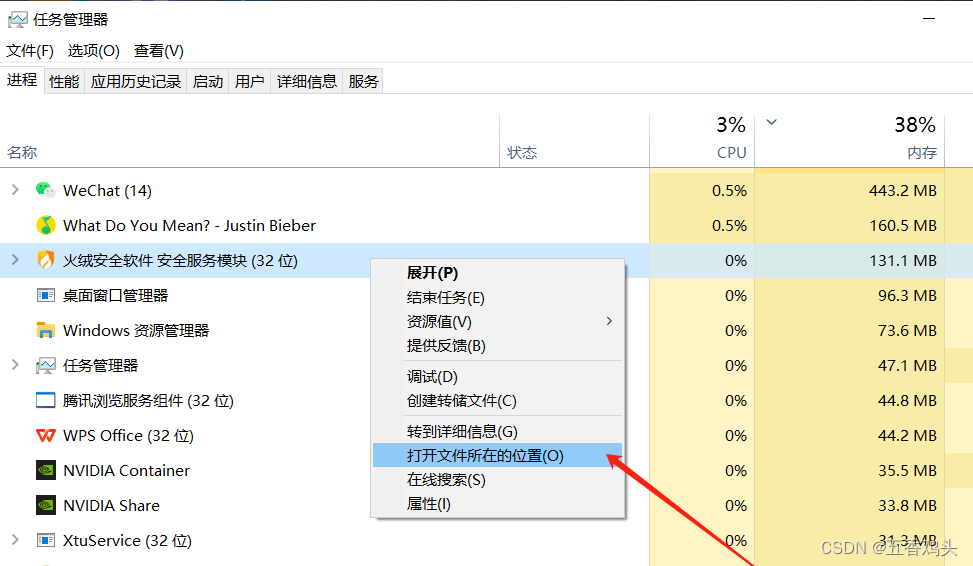Choose 打开文件所在的位置(O) in the context menu
Viewport: 973px width, 566px height.
coord(498,456)
